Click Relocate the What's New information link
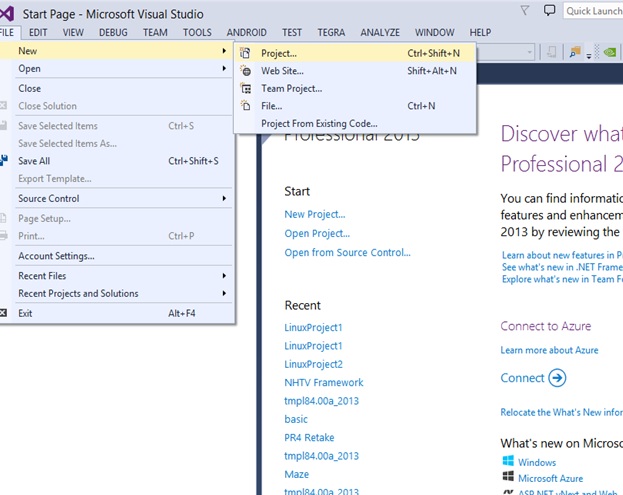623x495 pixels. click(x=561, y=412)
